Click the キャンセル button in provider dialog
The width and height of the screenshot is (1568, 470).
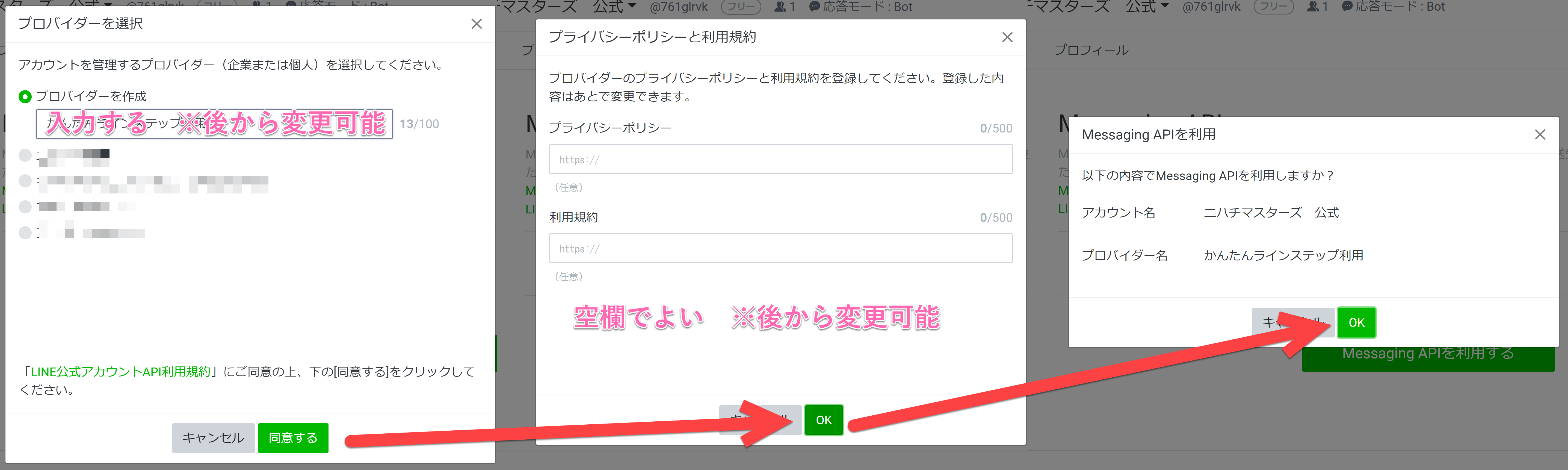pyautogui.click(x=213, y=438)
